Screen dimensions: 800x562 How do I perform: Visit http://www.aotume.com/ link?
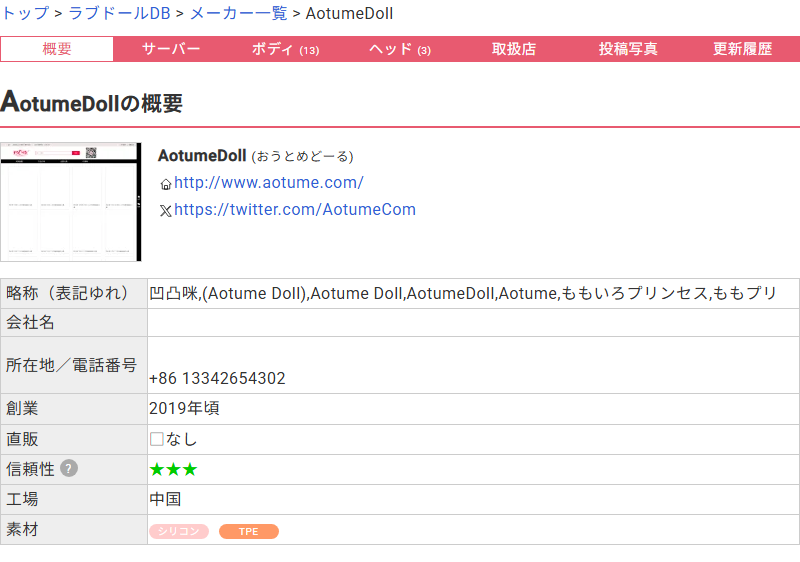coord(269,183)
